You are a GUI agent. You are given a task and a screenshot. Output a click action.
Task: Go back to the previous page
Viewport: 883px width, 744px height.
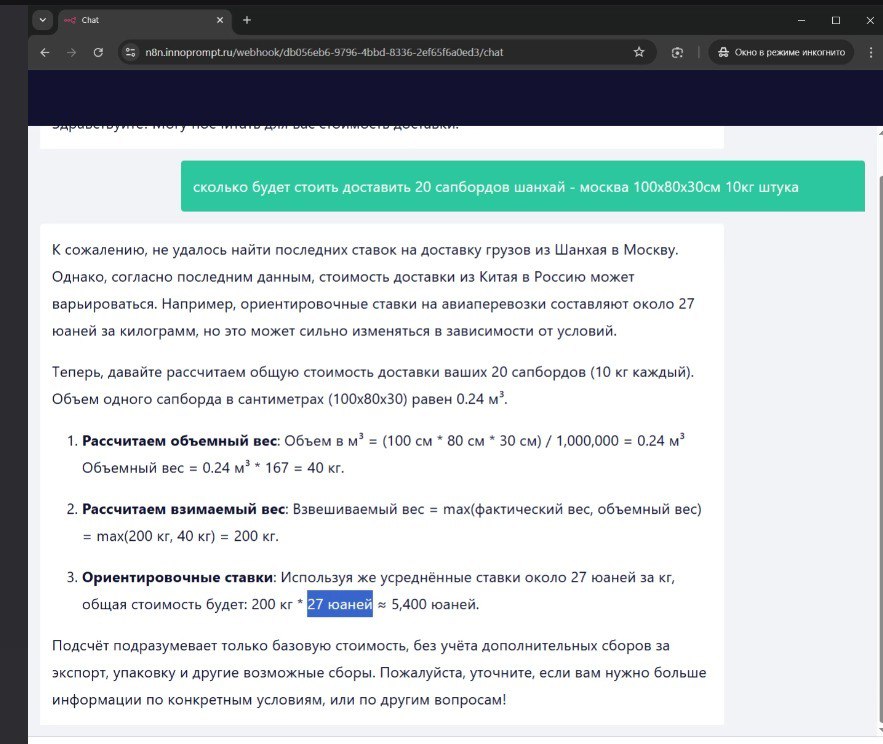(x=44, y=52)
